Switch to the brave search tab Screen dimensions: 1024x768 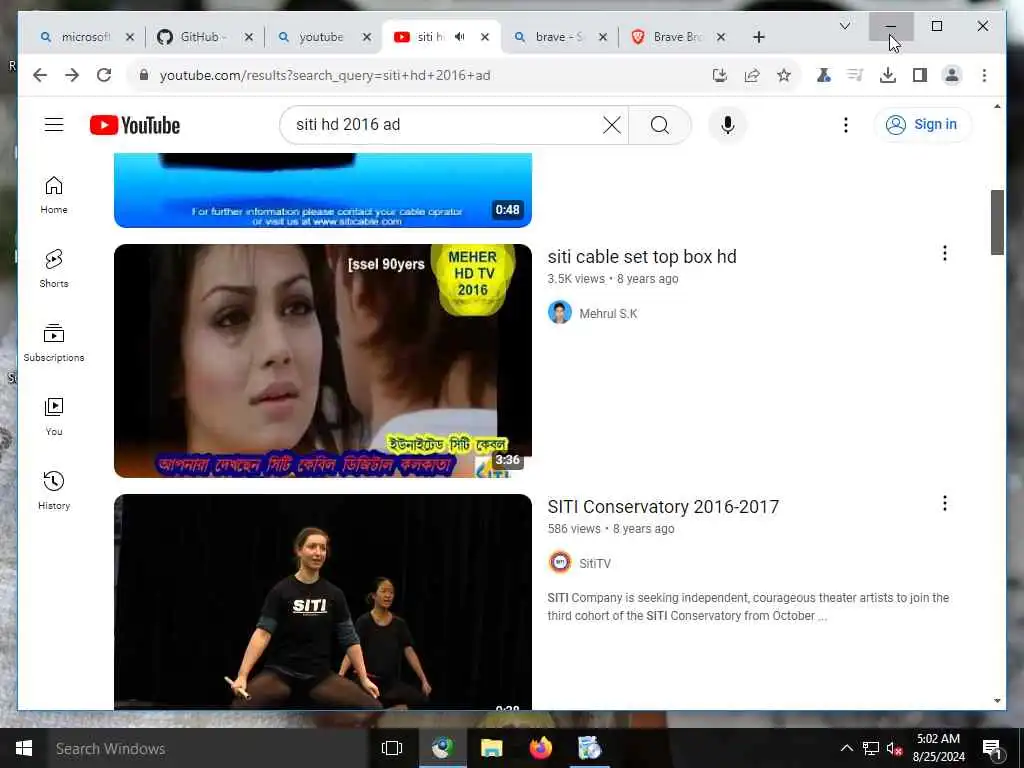tap(558, 37)
